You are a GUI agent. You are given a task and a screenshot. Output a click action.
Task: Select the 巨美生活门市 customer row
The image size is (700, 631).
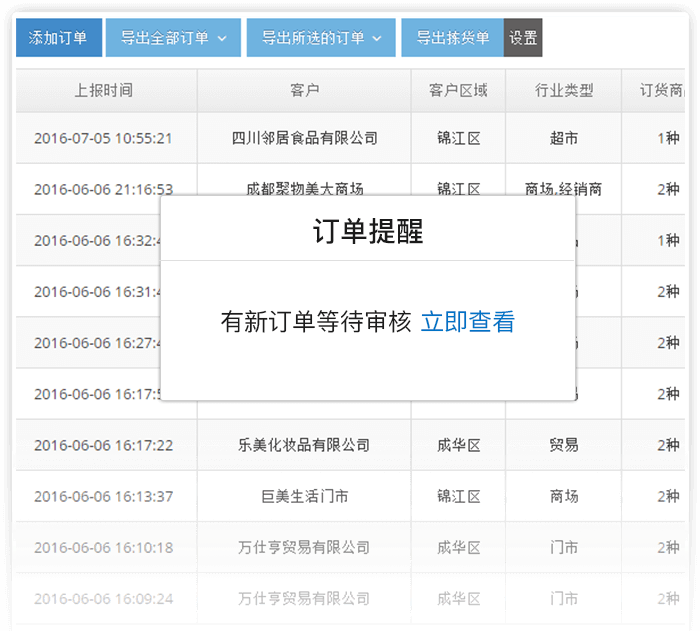(304, 496)
